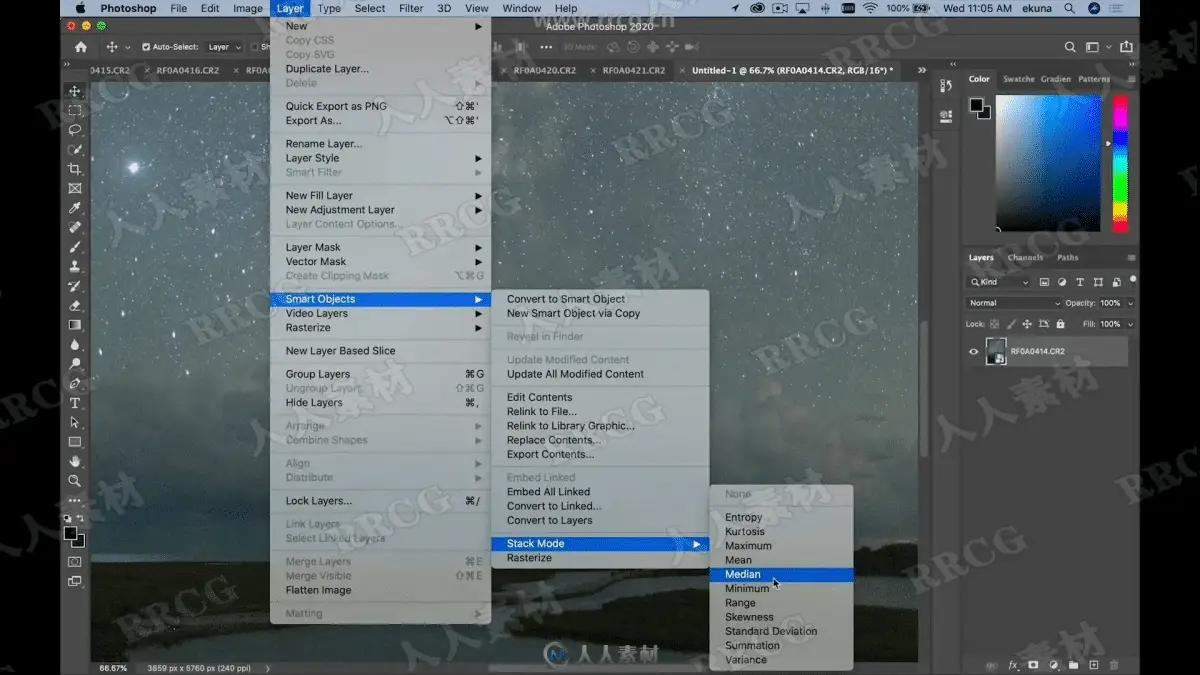Open the RF0A0420.CR2 document tab
The image size is (1200, 675).
pos(544,71)
